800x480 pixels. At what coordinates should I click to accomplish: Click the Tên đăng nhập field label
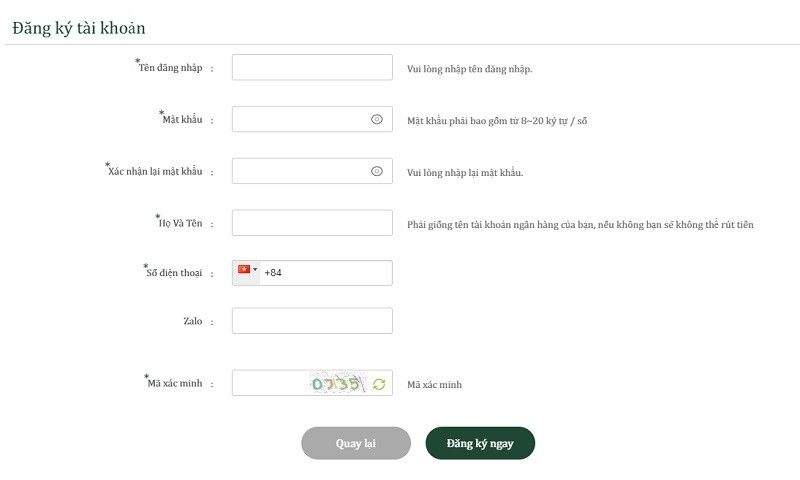171,68
